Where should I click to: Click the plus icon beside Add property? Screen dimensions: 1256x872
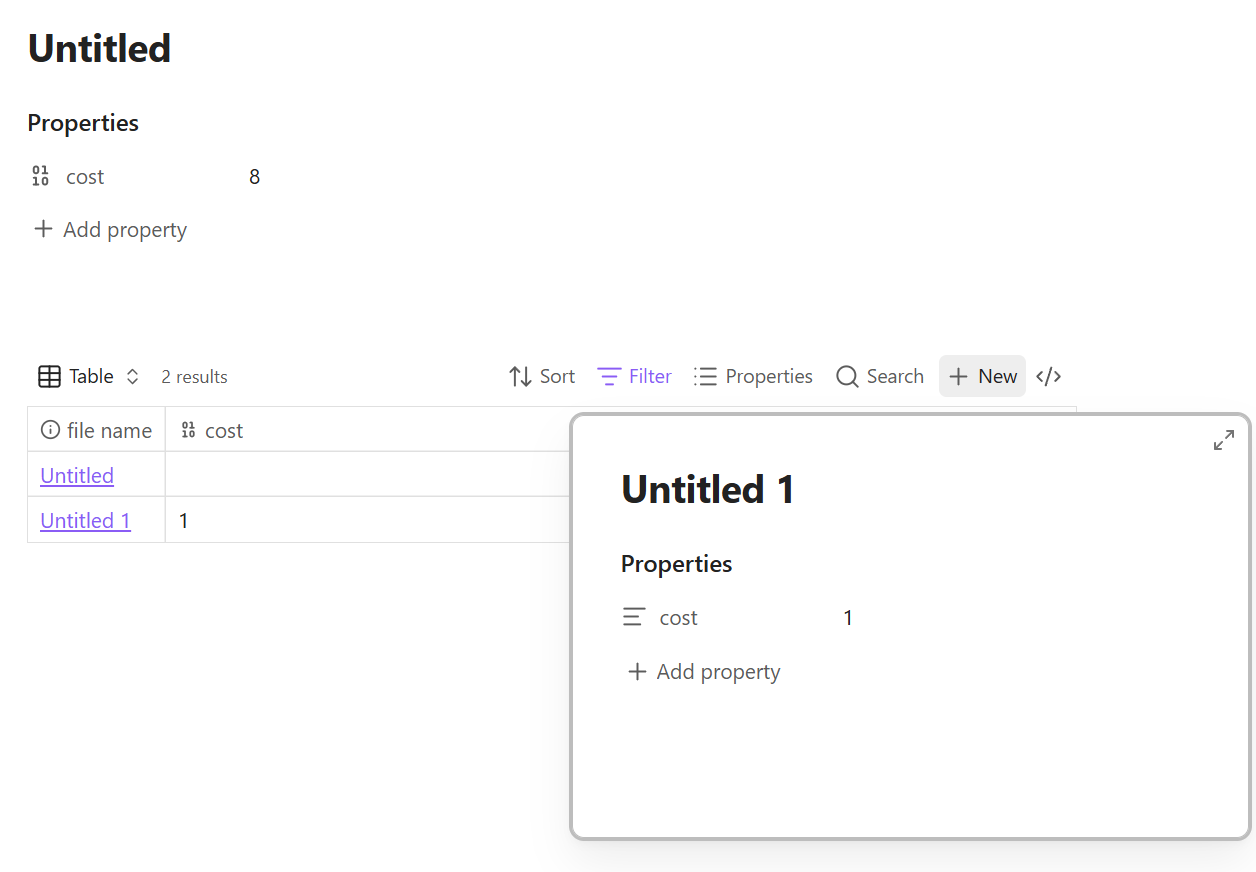(43, 229)
